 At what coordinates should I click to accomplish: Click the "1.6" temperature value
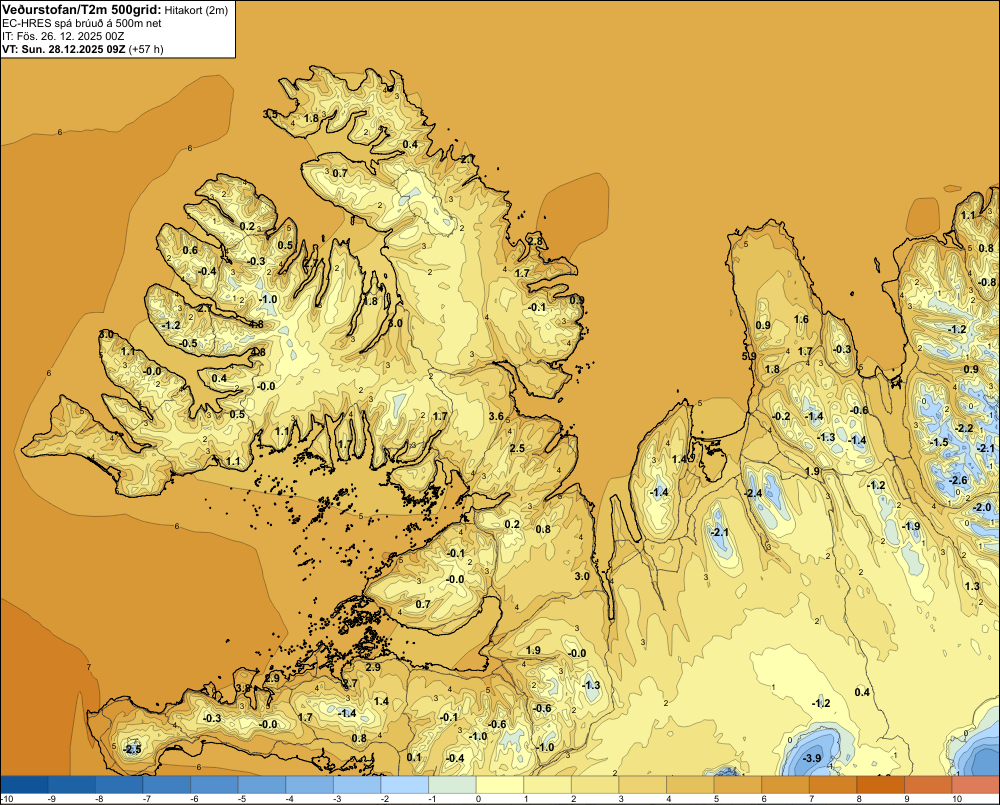(801, 320)
